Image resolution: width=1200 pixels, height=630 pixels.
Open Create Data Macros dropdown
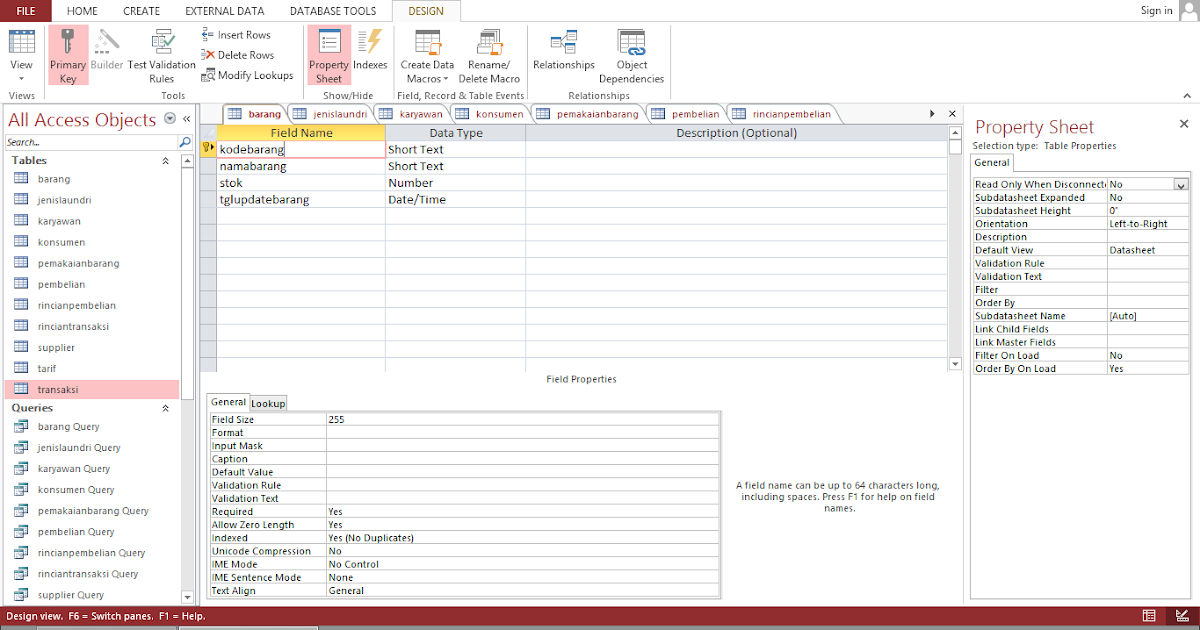click(x=428, y=56)
